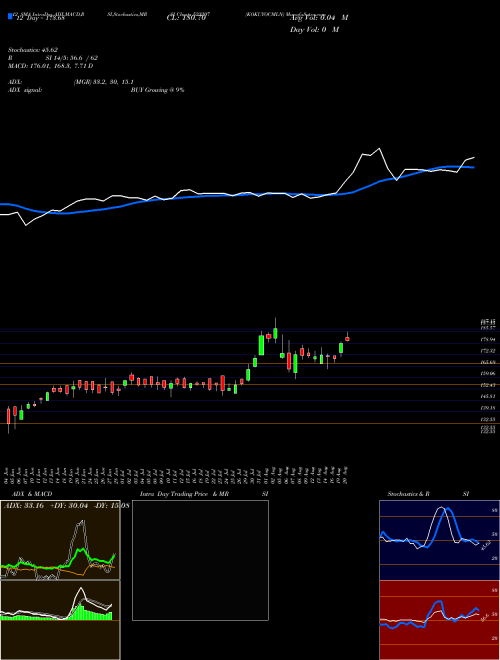Select the '-DY: 15.08' value
Viewport: 500px width, 660px height.
click(x=112, y=506)
